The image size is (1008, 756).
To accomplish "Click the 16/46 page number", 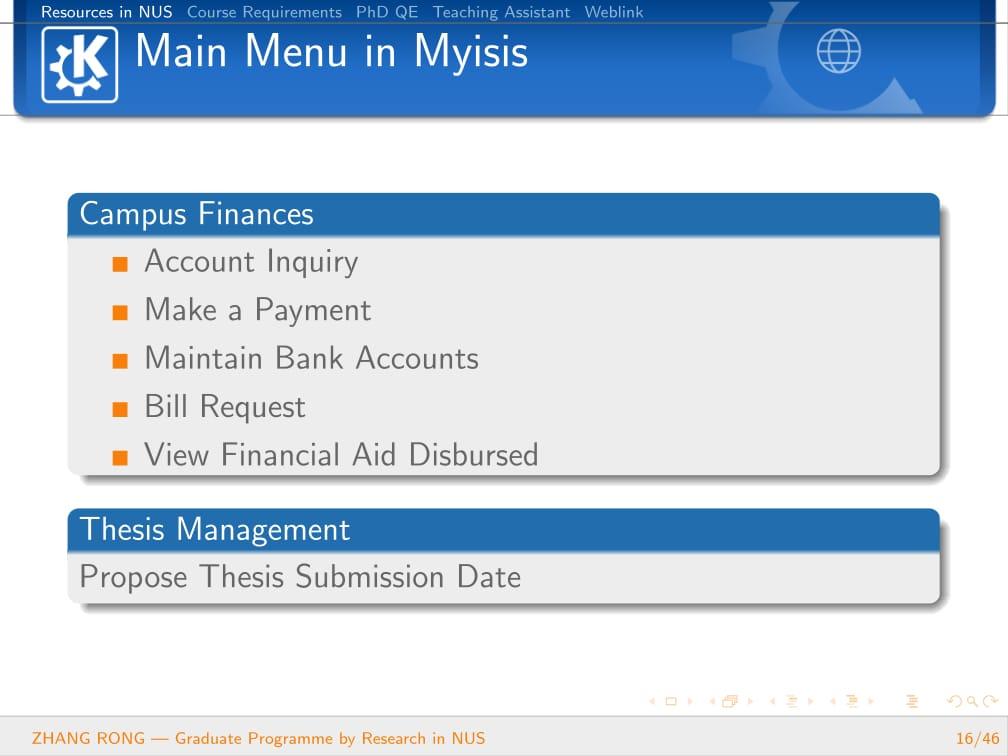I will [977, 738].
